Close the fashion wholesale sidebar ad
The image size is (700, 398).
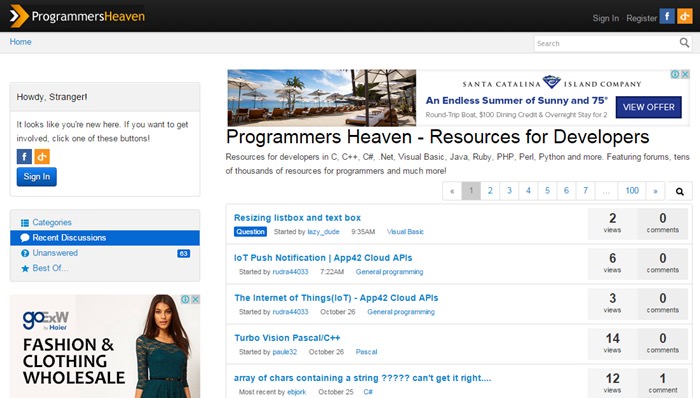click(196, 299)
